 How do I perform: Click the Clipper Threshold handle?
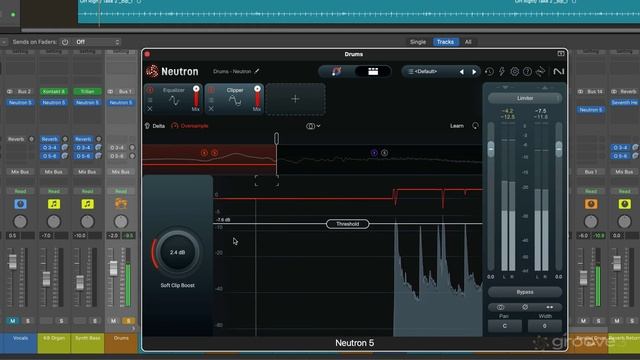point(348,224)
